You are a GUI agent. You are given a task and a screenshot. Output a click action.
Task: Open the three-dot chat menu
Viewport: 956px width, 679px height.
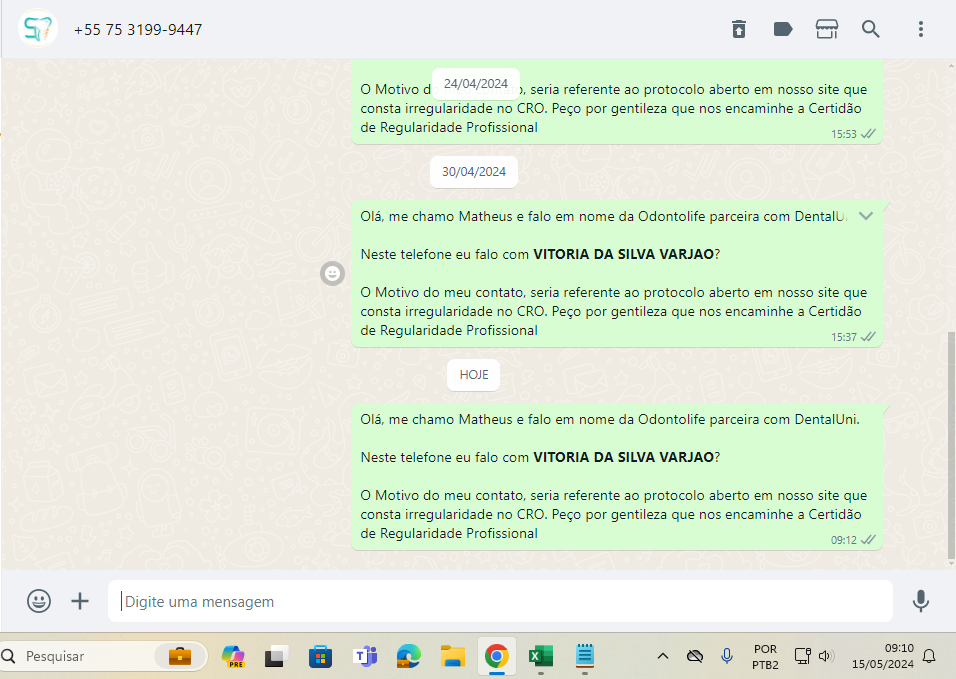click(921, 29)
